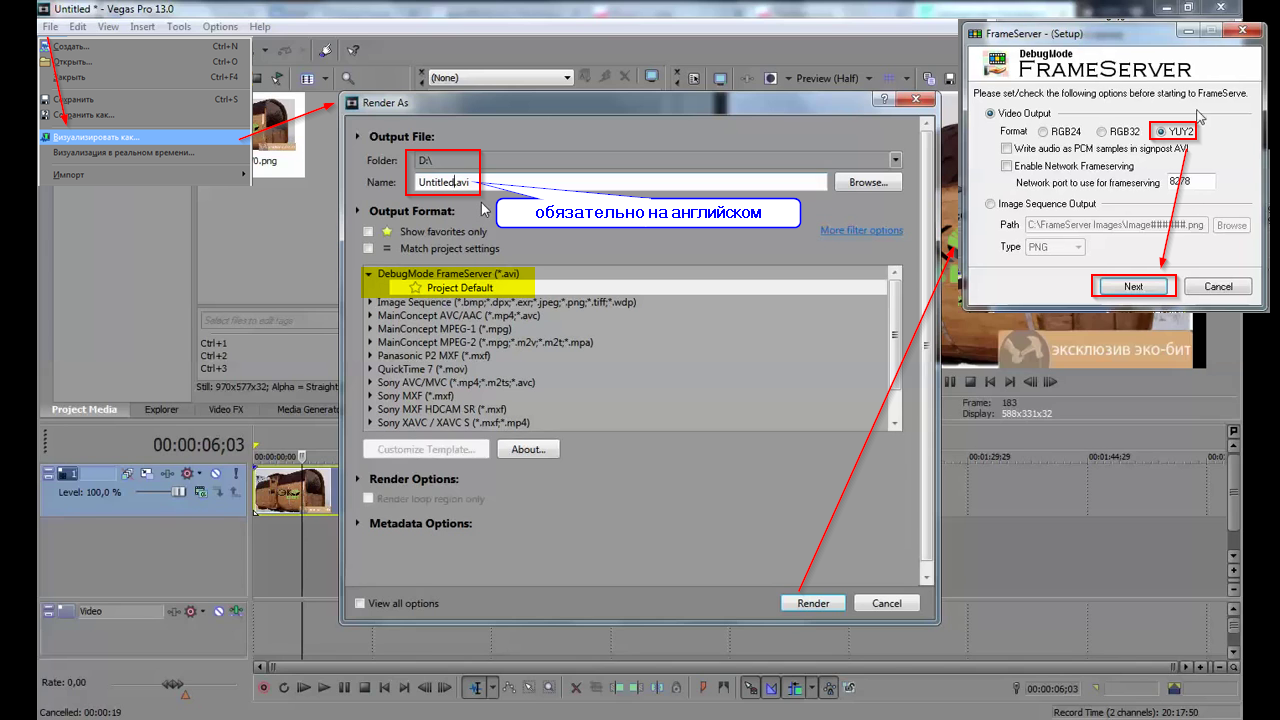Open the Folder dropdown in Render As

pos(896,159)
